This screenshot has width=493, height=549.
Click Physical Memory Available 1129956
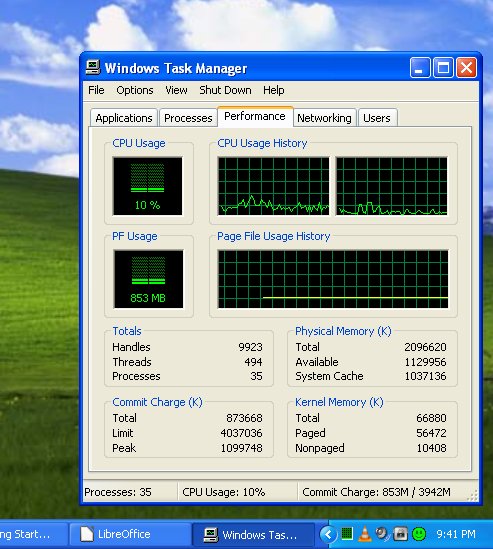425,362
